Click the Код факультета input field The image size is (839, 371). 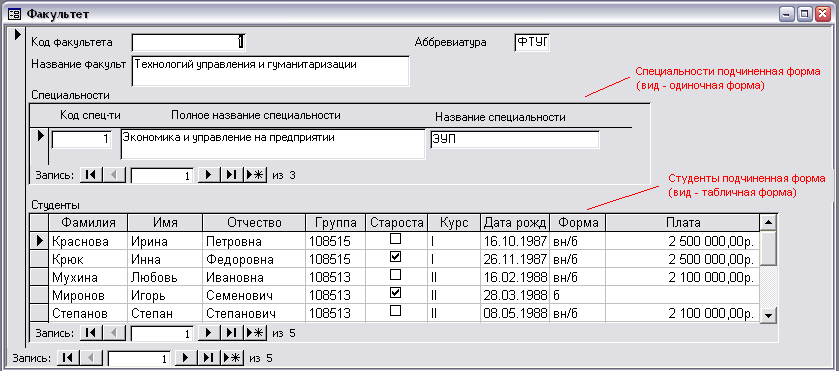tap(189, 42)
